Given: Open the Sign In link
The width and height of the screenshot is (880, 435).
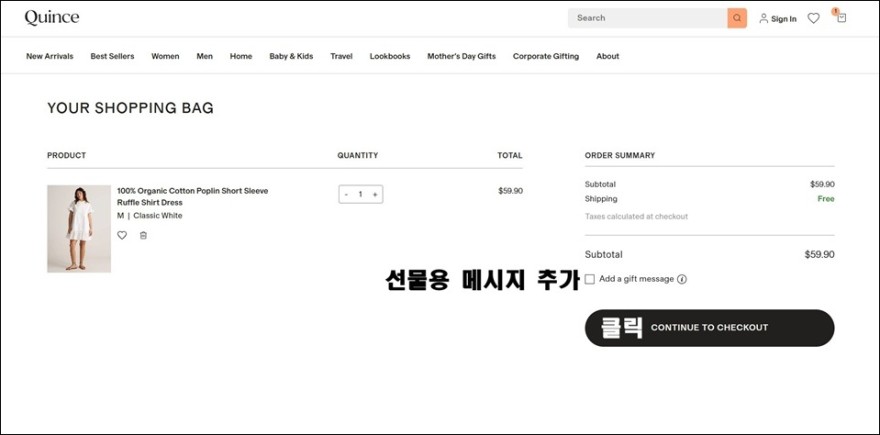Looking at the screenshot, I should click(783, 19).
